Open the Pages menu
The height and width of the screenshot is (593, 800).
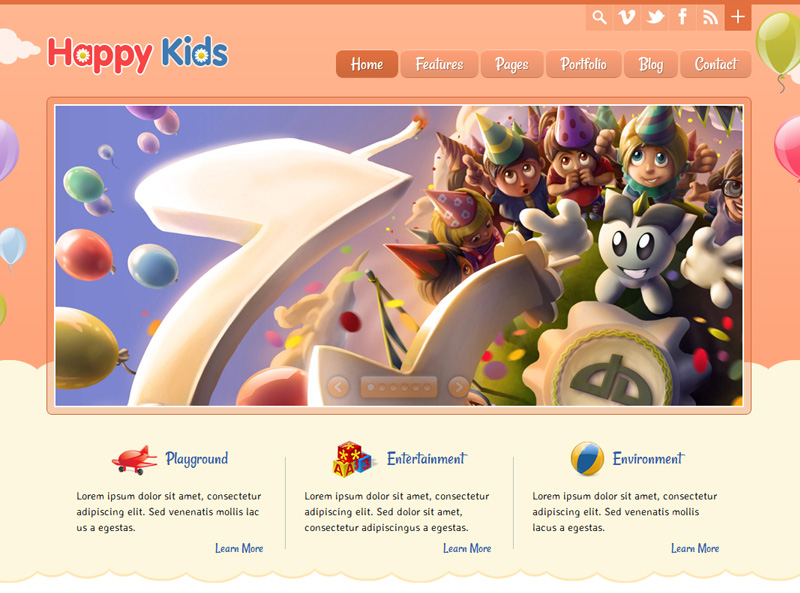tap(512, 64)
